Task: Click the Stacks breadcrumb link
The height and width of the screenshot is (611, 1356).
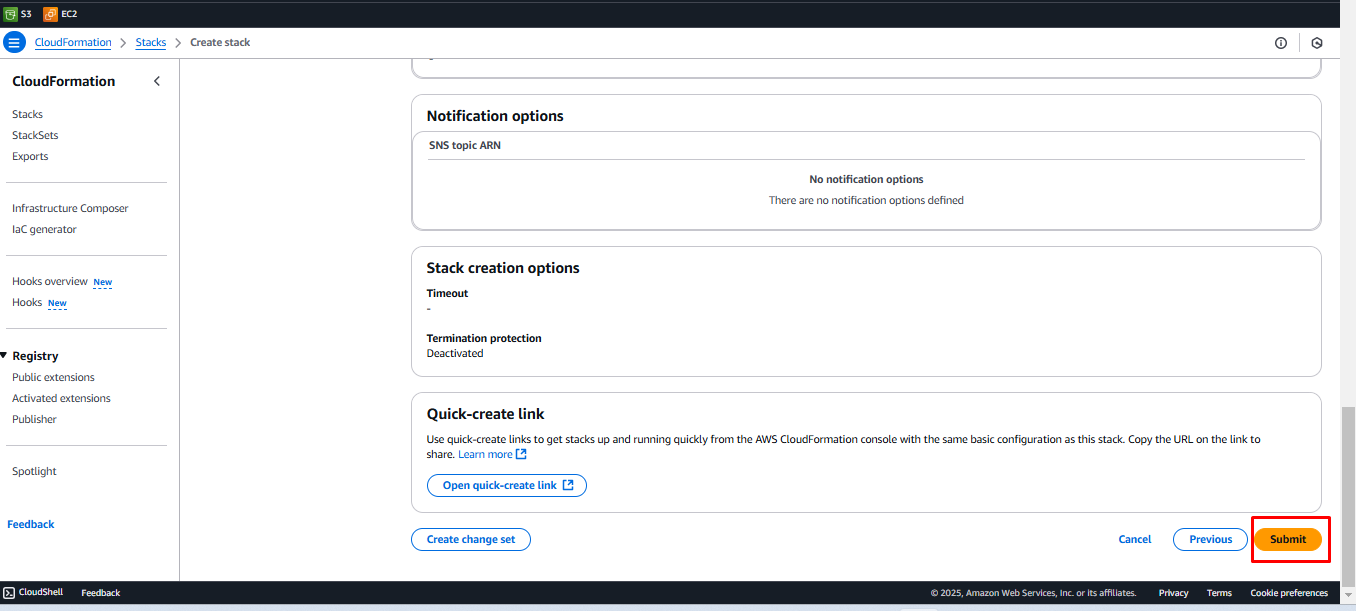Action: tap(151, 43)
